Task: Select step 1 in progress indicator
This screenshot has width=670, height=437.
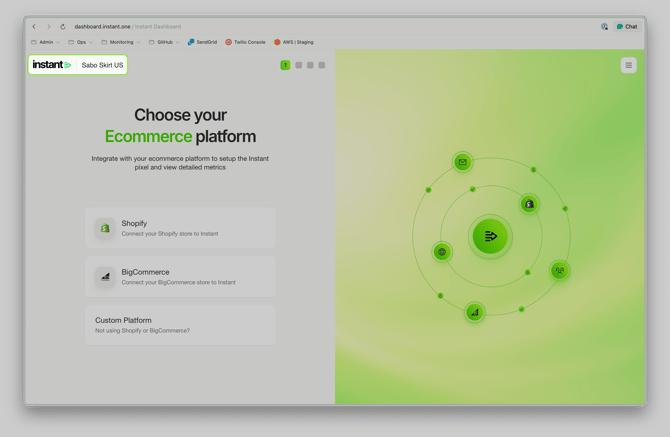Action: click(285, 65)
